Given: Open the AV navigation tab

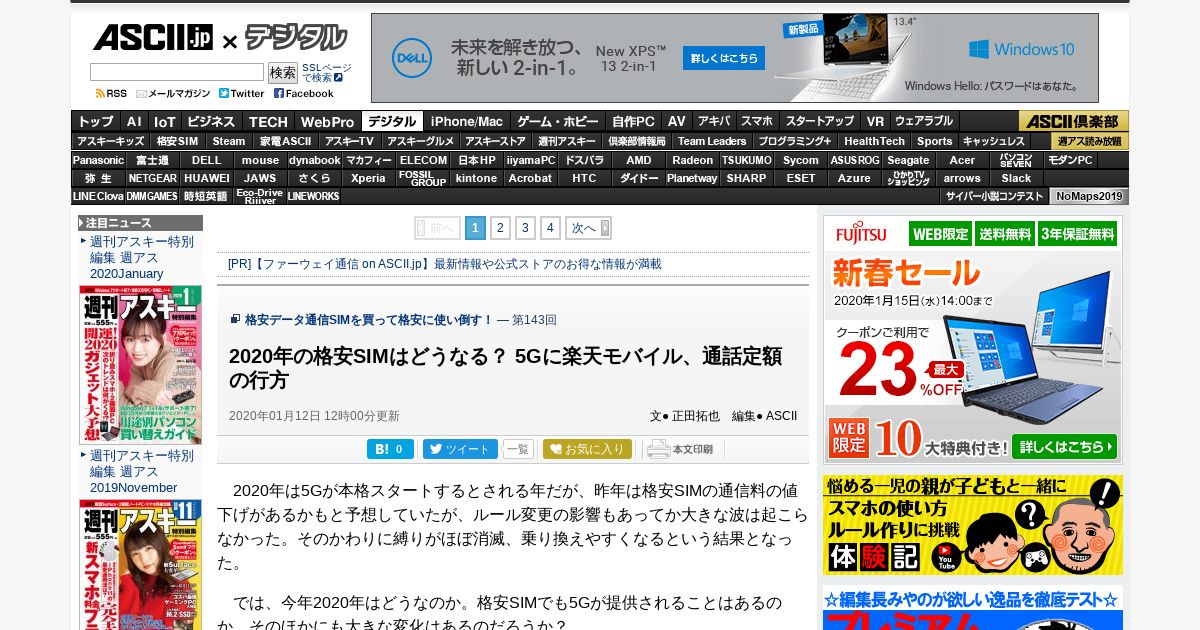Looking at the screenshot, I should 677,121.
